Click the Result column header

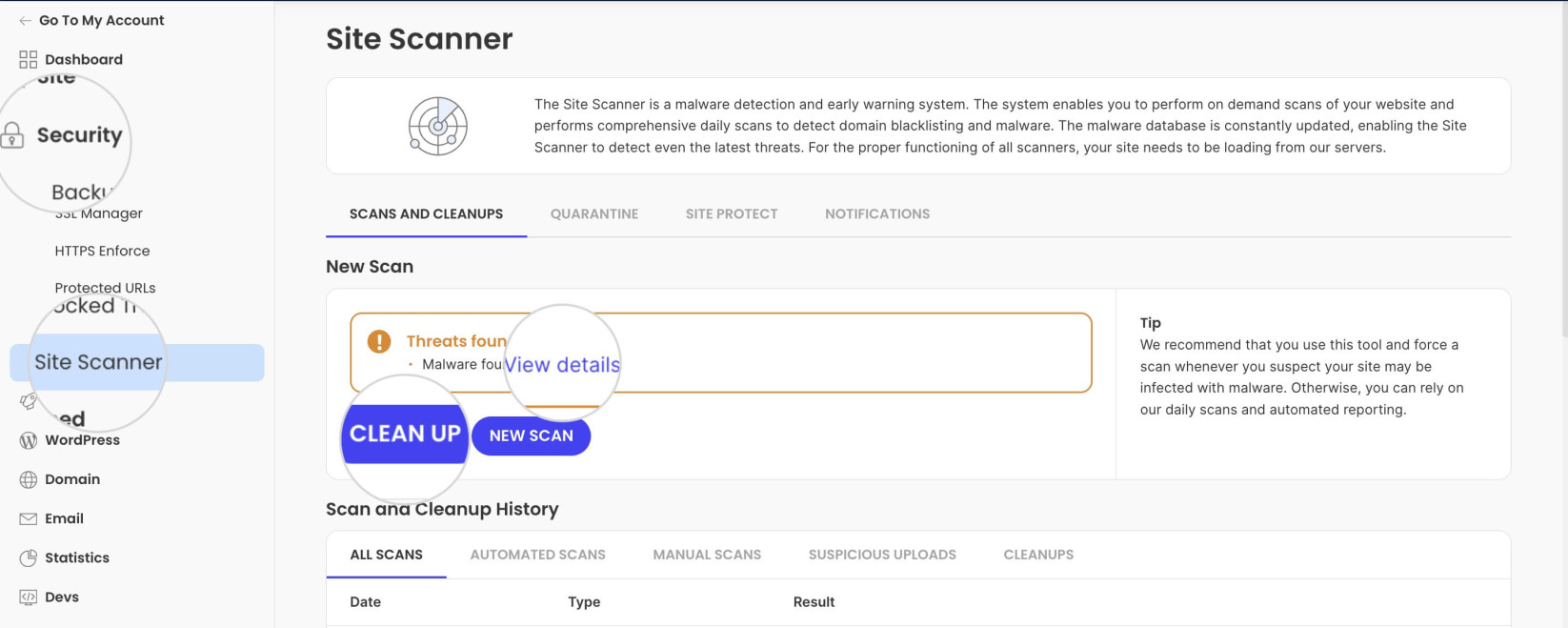pos(814,602)
